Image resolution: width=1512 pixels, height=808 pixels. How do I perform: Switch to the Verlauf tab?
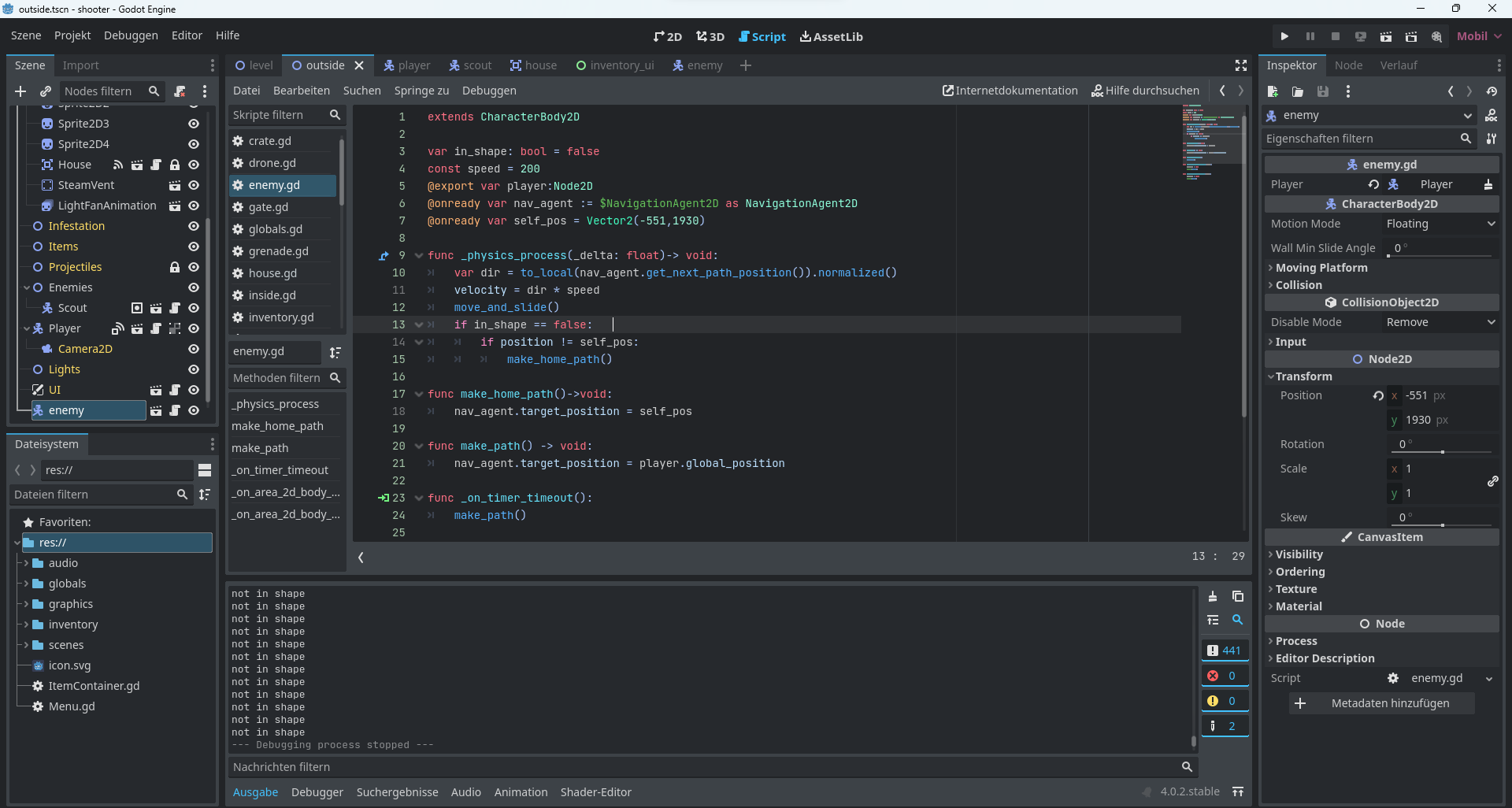pos(1400,65)
